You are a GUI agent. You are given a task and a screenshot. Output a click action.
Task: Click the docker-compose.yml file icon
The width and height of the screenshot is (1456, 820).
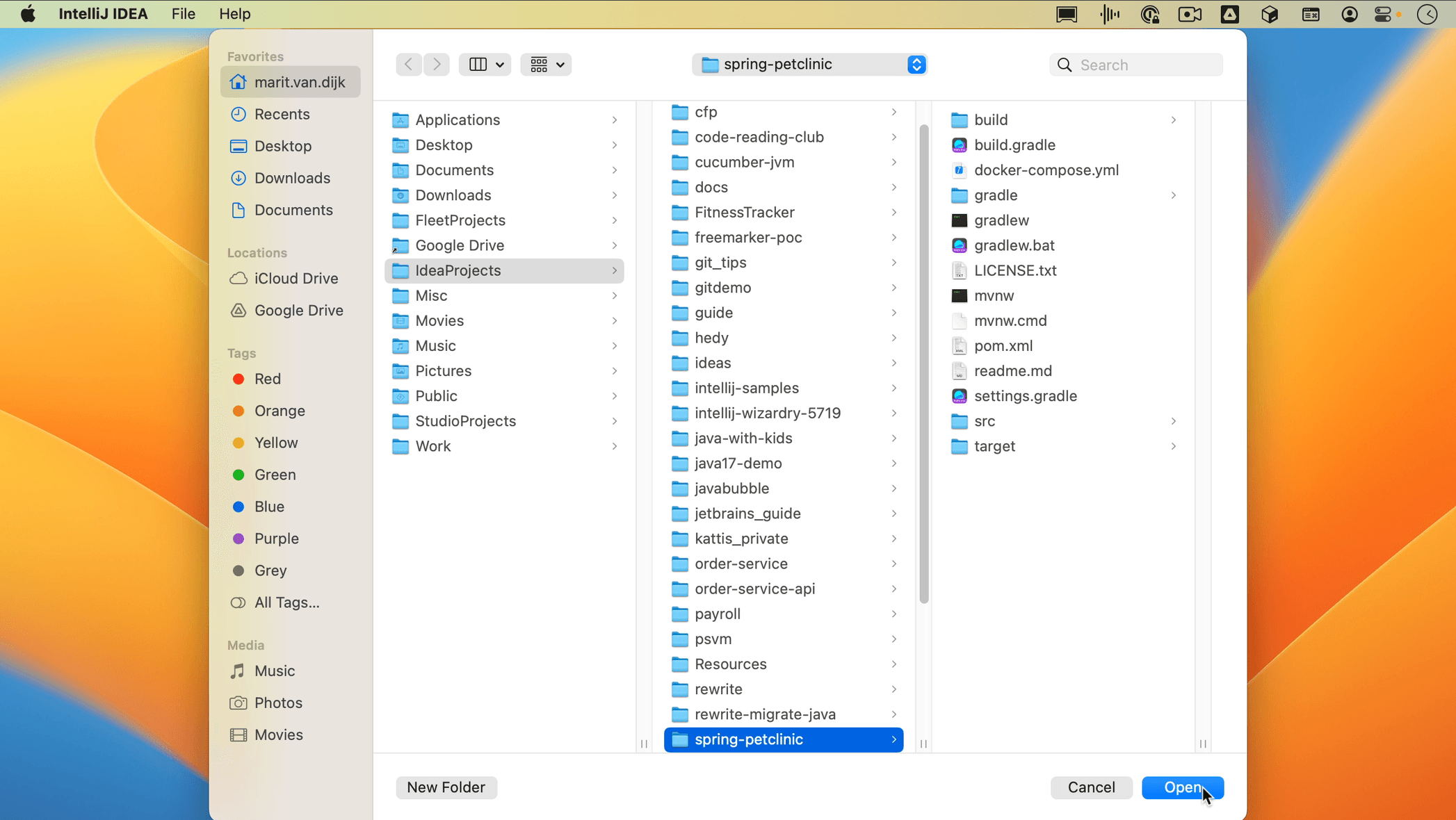pyautogui.click(x=960, y=170)
